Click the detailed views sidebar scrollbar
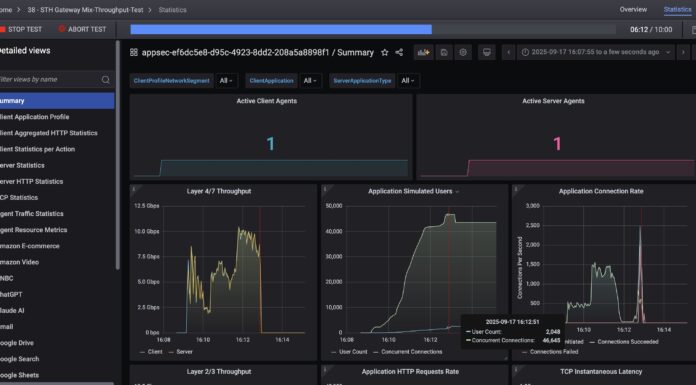This screenshot has height=385, width=696. click(118, 155)
